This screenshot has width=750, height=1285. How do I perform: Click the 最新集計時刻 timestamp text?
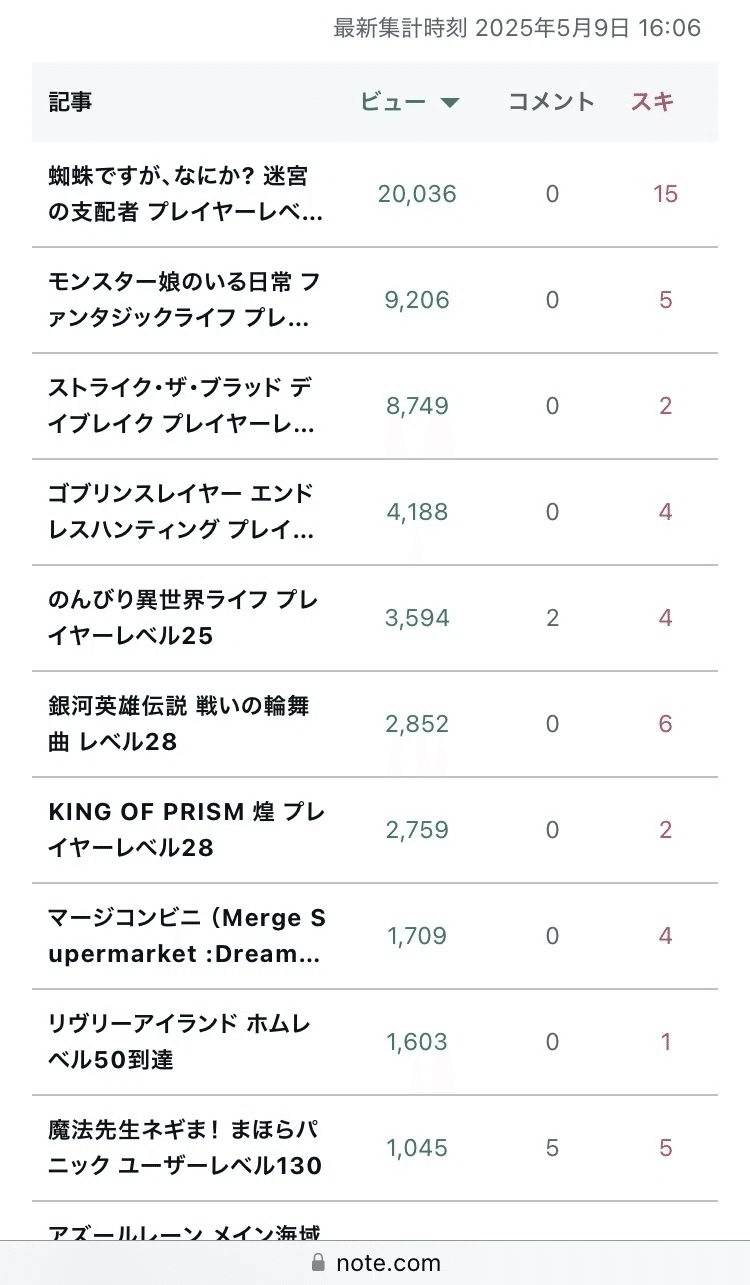tap(517, 28)
